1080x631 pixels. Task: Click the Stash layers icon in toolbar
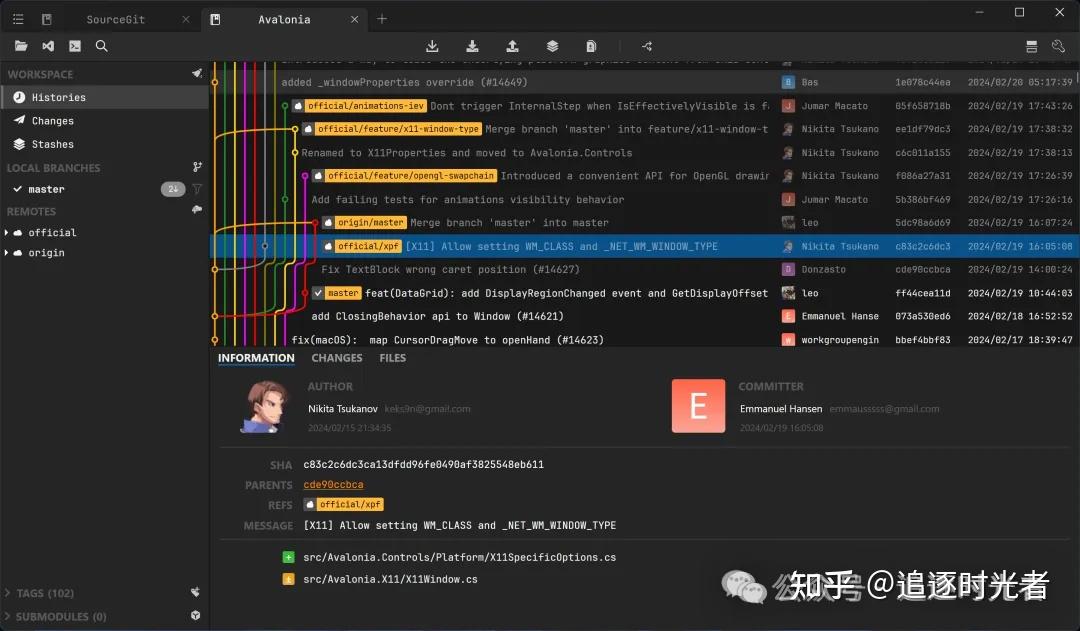click(x=552, y=46)
